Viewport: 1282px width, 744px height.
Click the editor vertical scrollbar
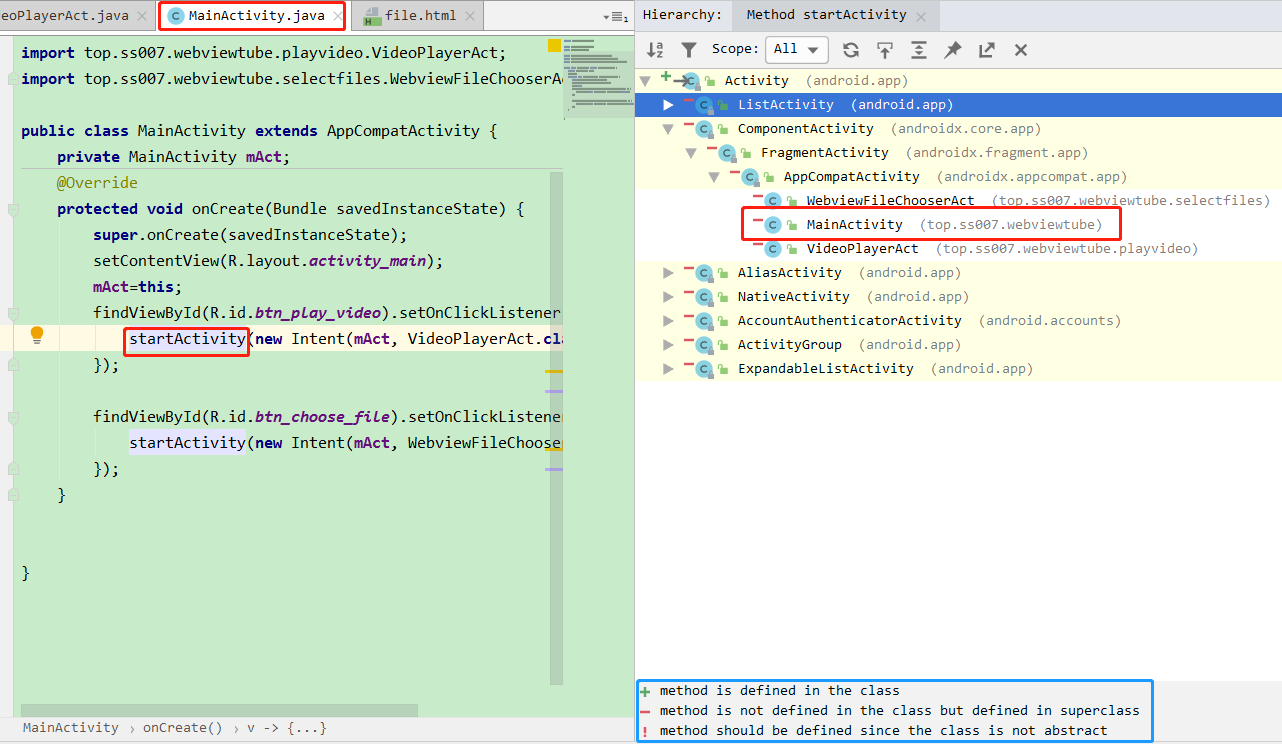click(x=556, y=428)
